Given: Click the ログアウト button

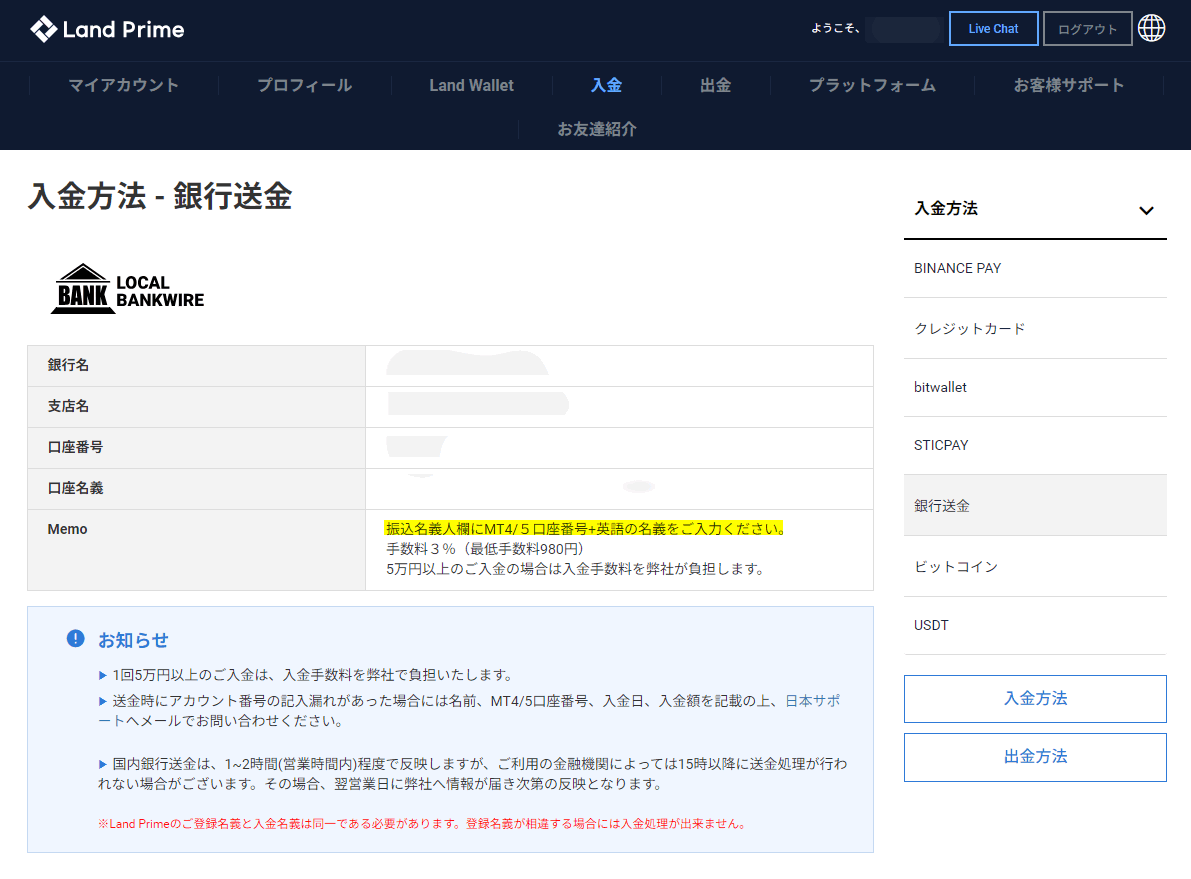Looking at the screenshot, I should click(x=1087, y=29).
